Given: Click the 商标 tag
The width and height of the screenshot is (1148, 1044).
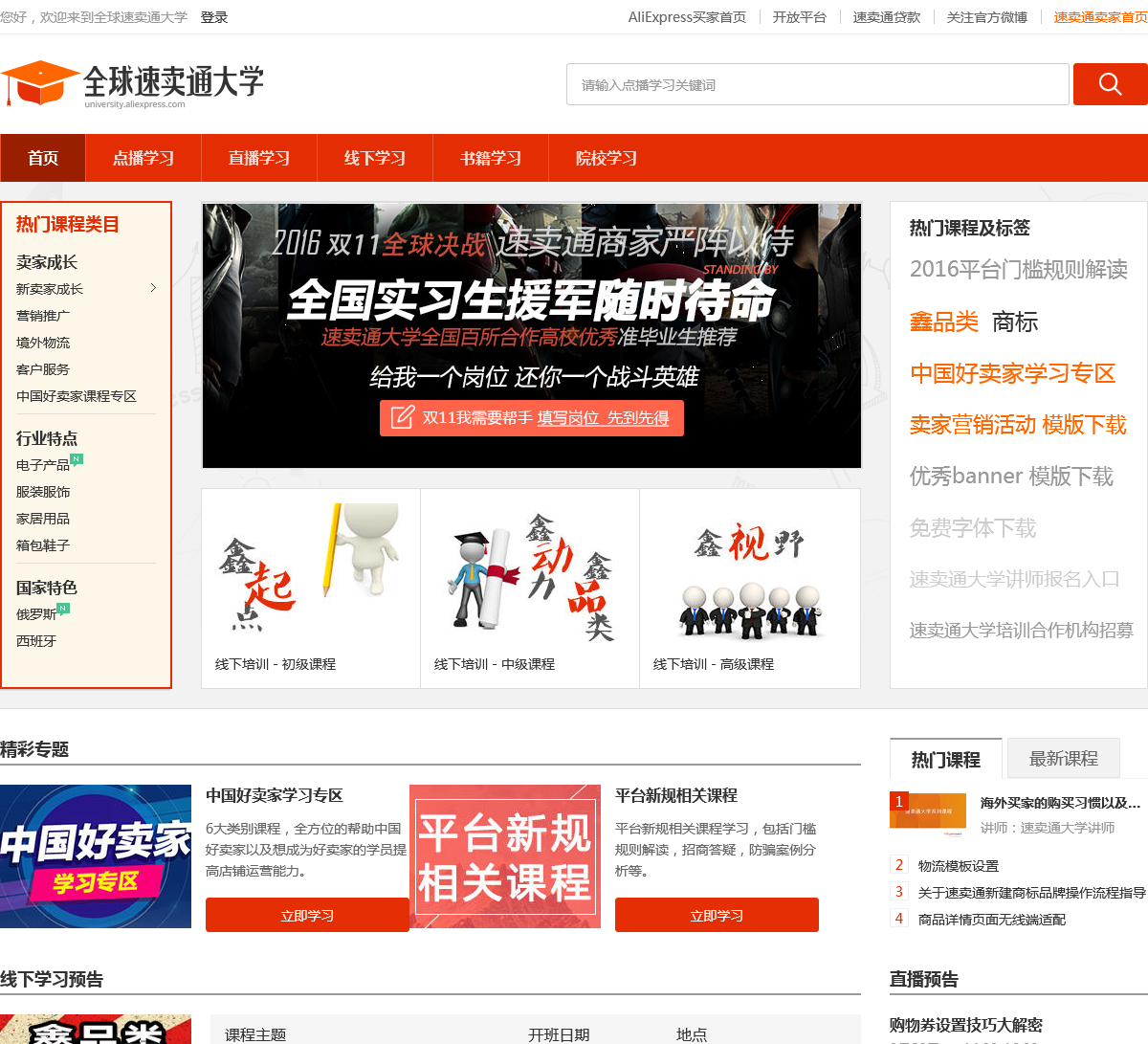Looking at the screenshot, I should pyautogui.click(x=1015, y=322).
